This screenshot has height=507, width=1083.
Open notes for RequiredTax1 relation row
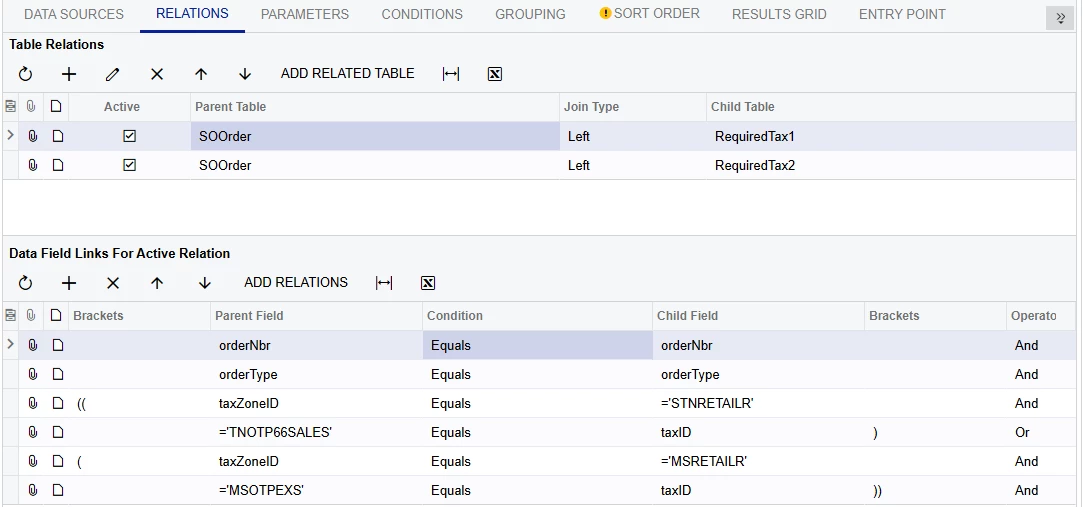(x=57, y=136)
